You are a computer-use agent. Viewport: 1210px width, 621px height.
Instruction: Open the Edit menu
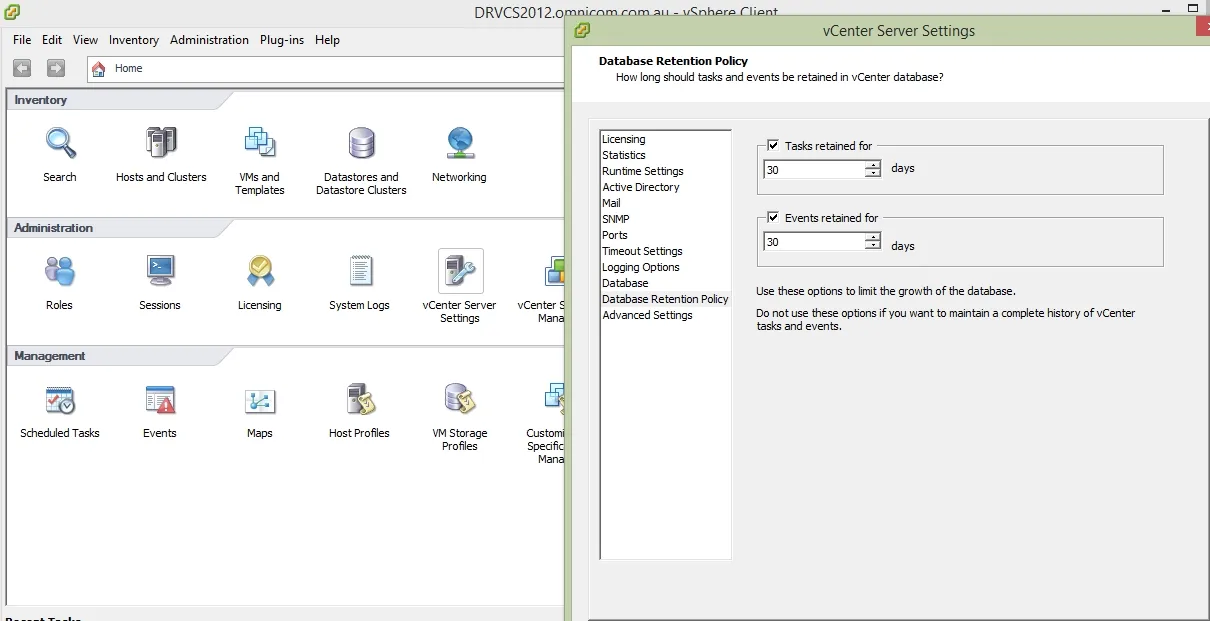click(x=52, y=40)
